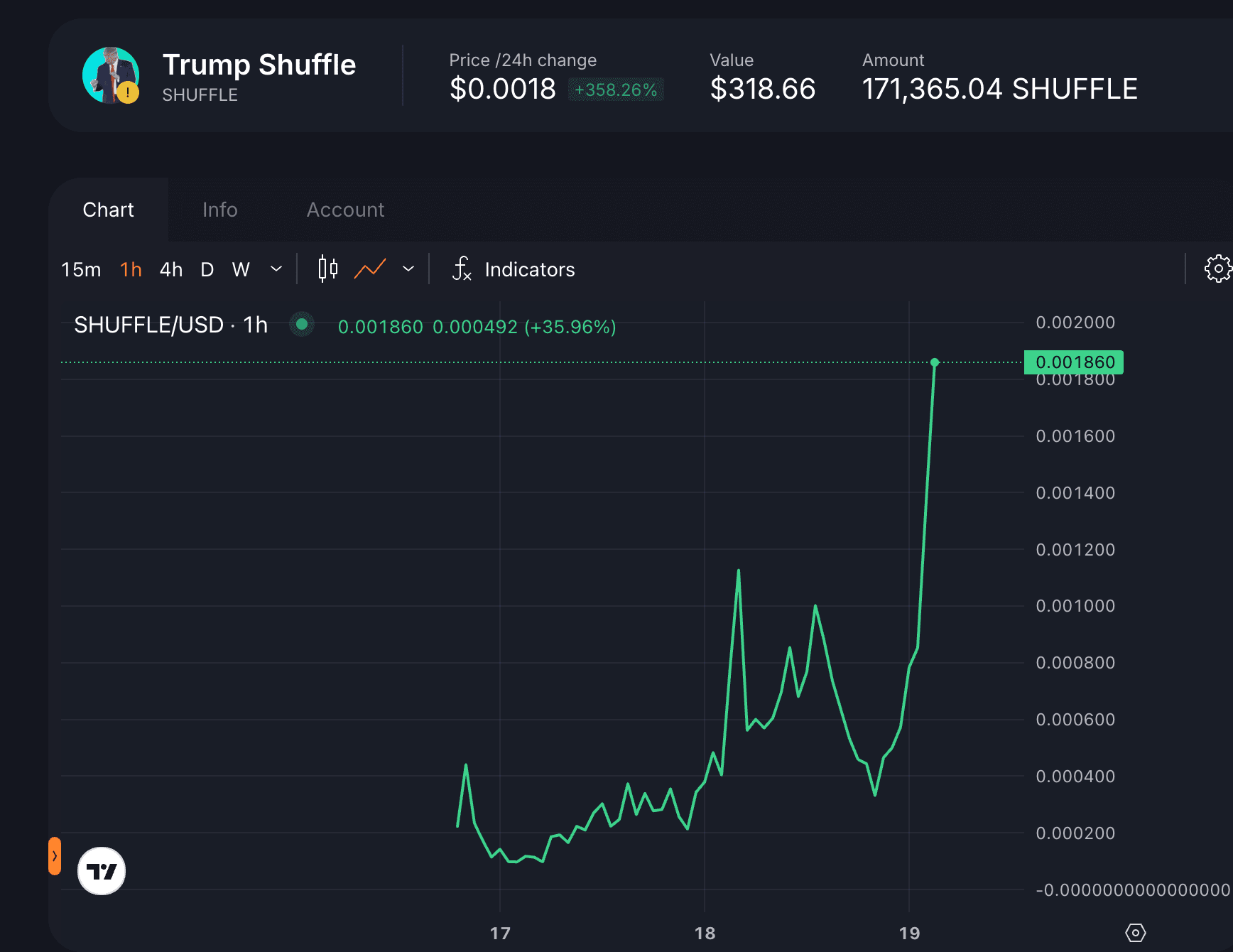Click the green live status dot
The image size is (1233, 952).
point(302,325)
